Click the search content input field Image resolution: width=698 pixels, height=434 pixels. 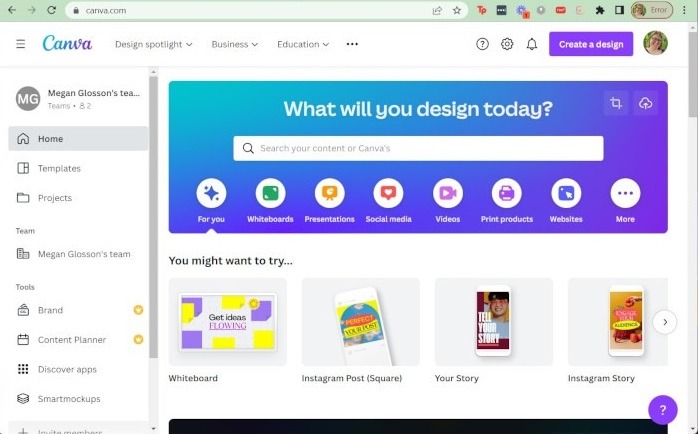418,148
